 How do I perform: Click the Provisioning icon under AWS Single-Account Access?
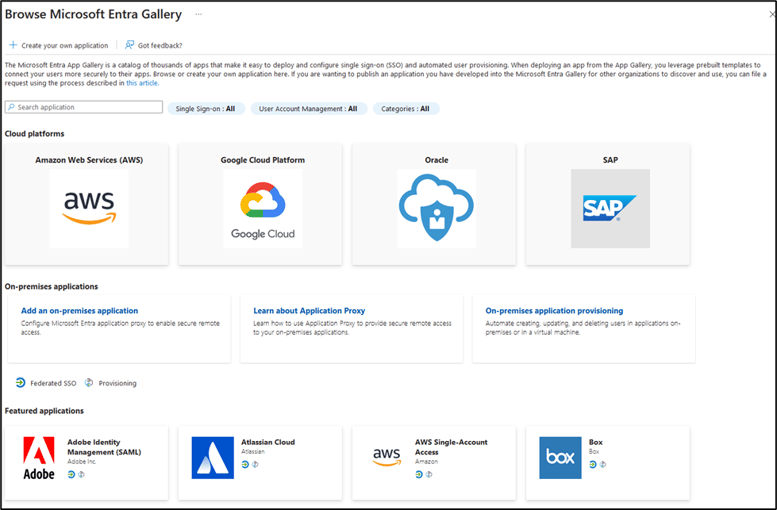(429, 474)
